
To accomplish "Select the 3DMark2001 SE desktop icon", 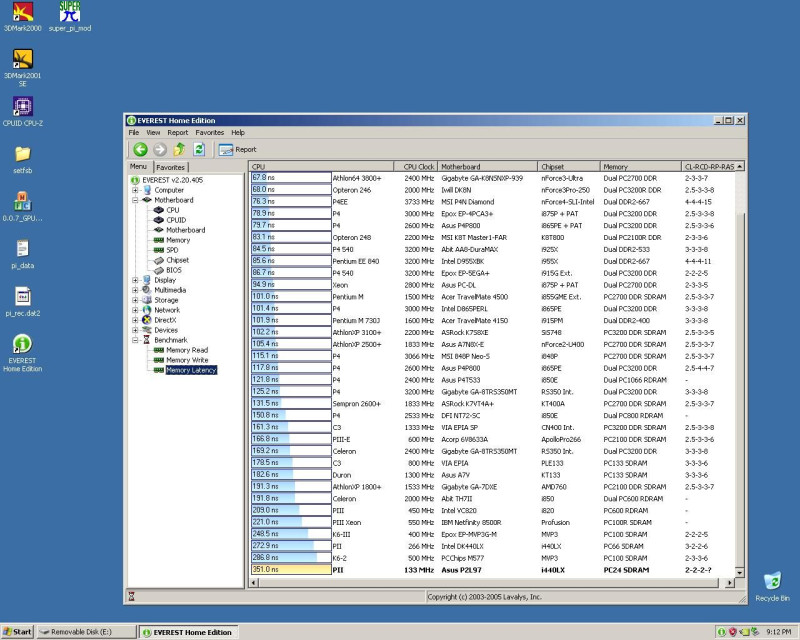I will (x=22, y=68).
